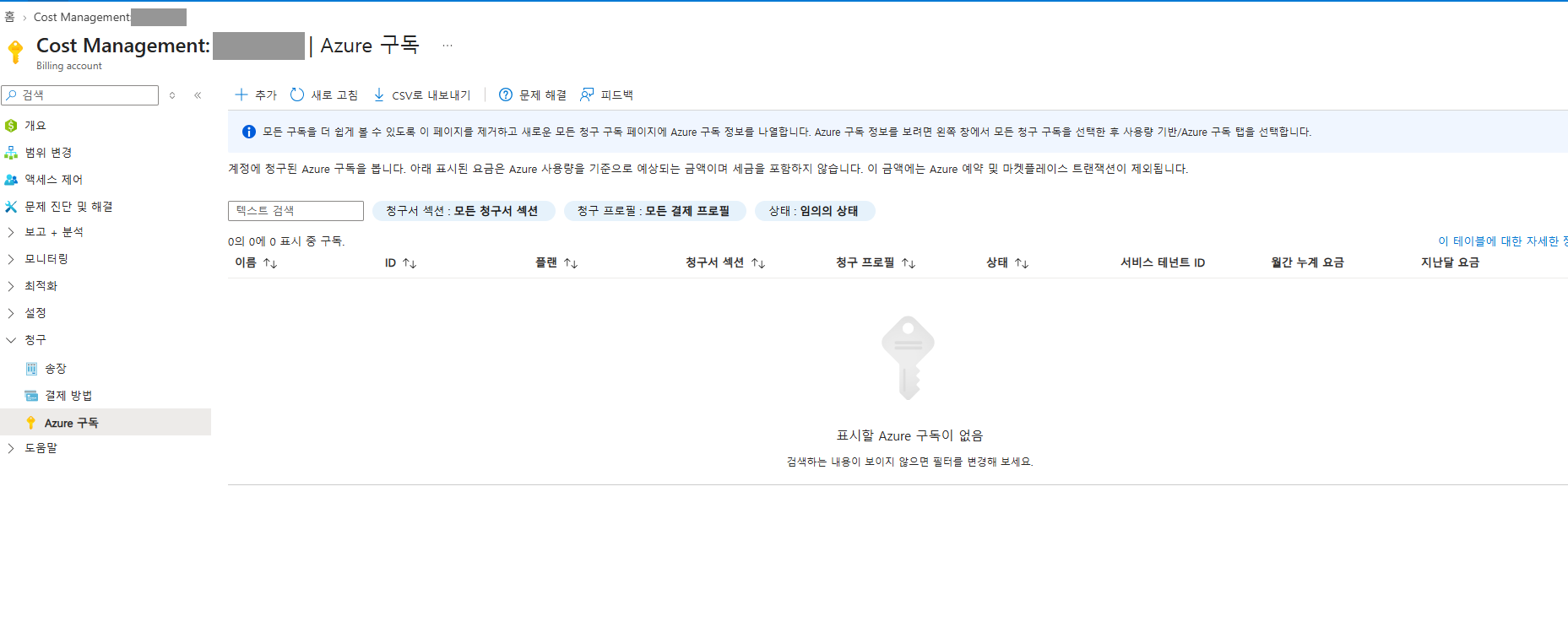Focus the 텍스트 검색 filter field

(296, 211)
